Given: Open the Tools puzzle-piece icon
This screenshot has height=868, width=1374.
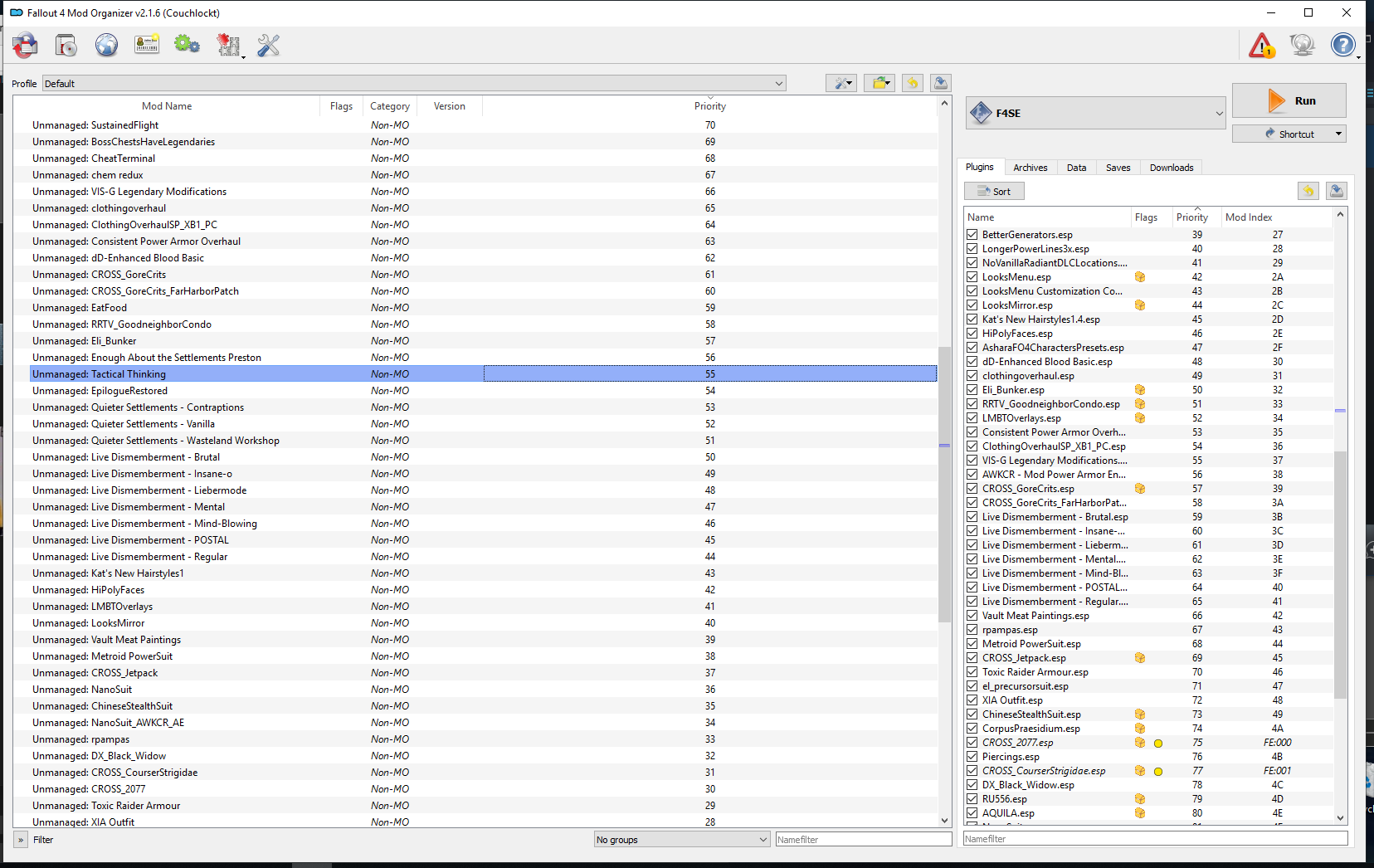Looking at the screenshot, I should coord(227,45).
